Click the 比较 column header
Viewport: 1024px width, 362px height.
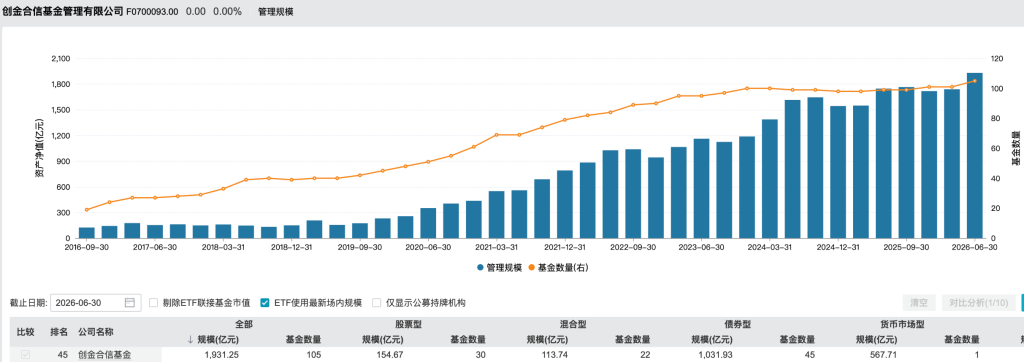pos(25,331)
